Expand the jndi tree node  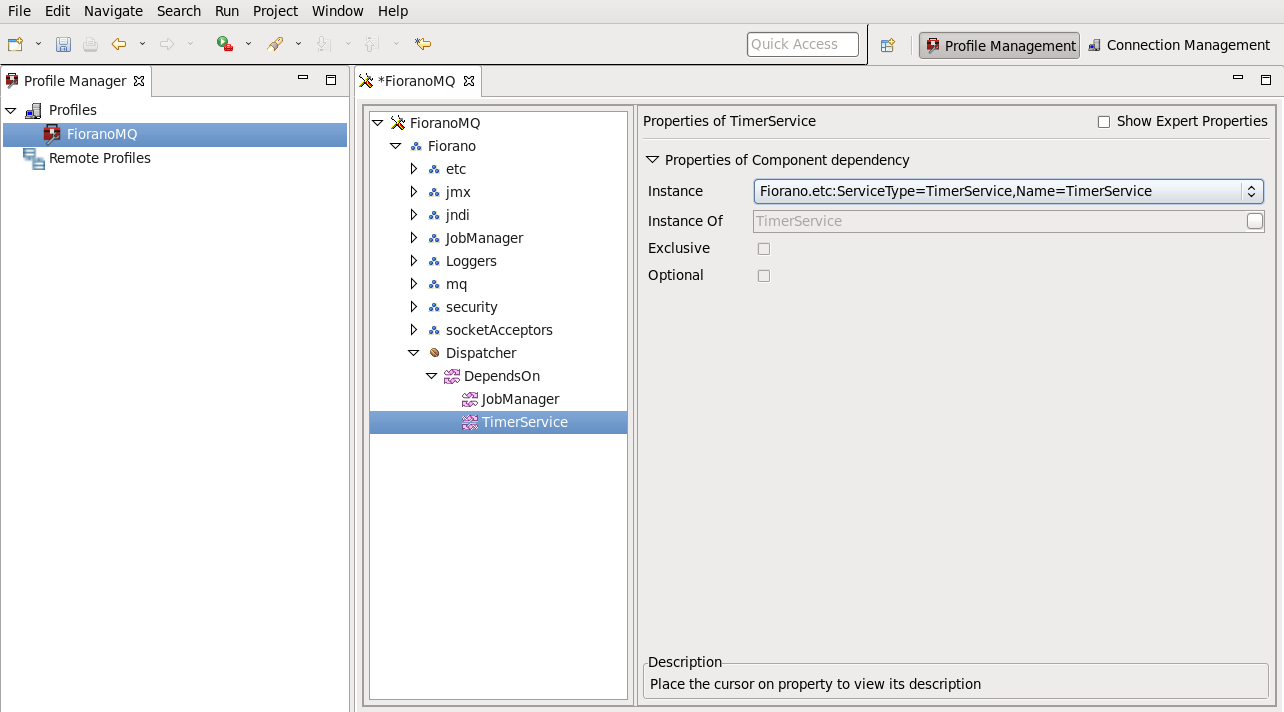coord(414,215)
